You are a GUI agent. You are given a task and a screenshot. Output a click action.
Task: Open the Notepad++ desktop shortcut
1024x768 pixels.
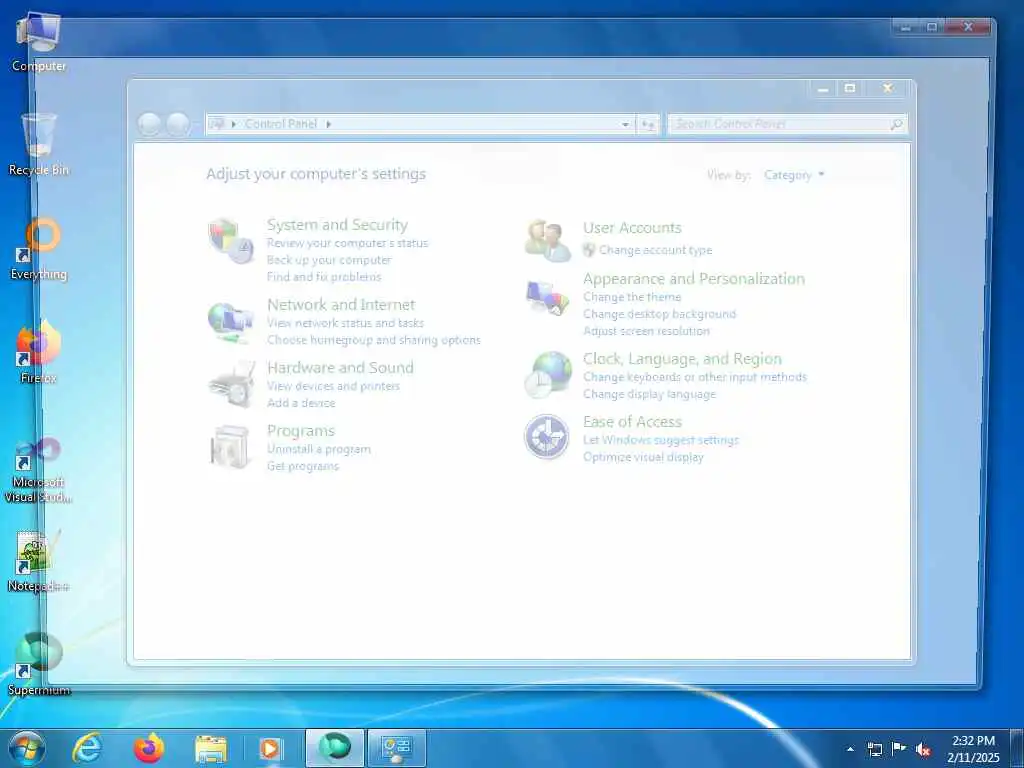point(39,561)
